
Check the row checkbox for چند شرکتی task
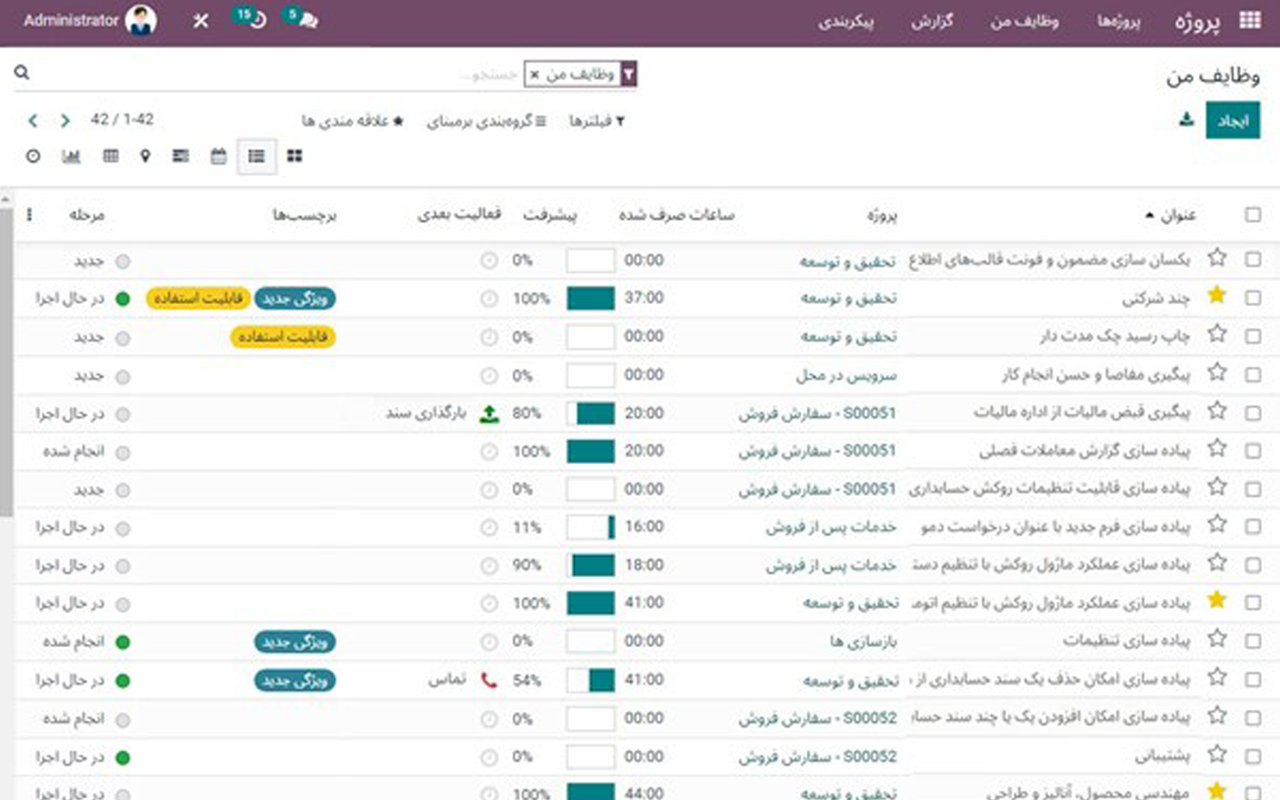coord(1252,296)
